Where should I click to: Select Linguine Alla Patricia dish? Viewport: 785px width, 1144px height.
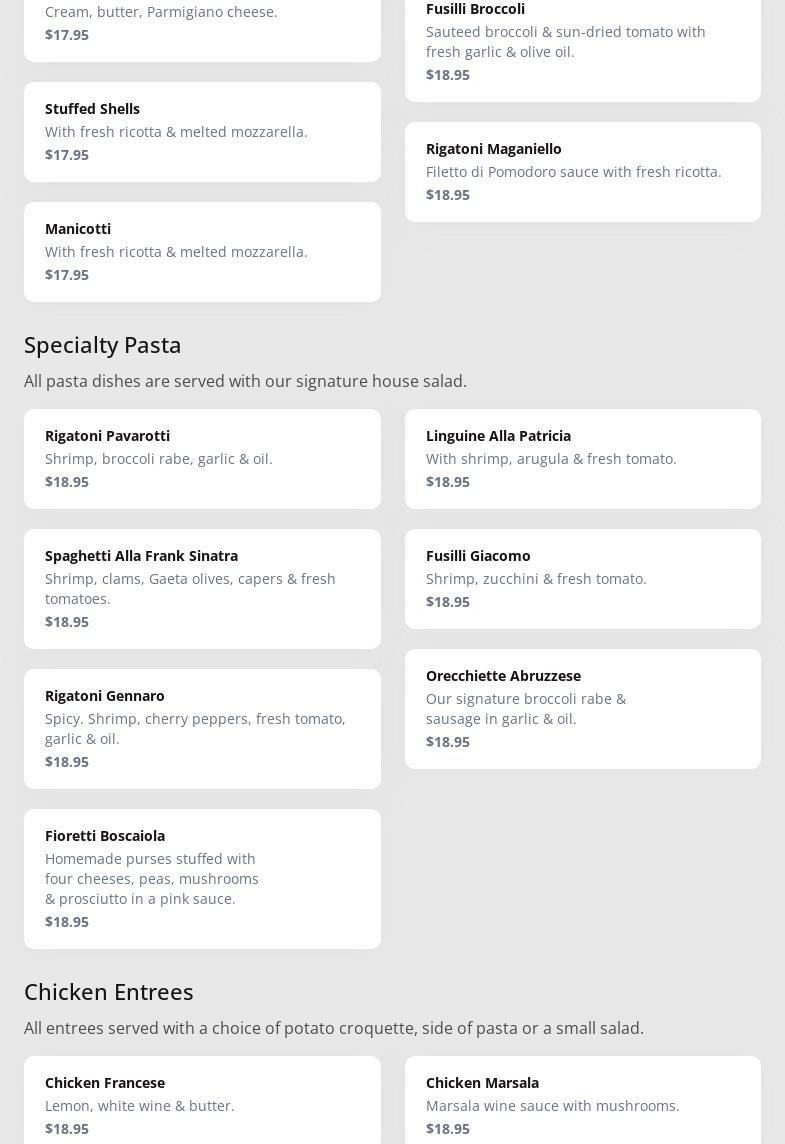coord(583,459)
